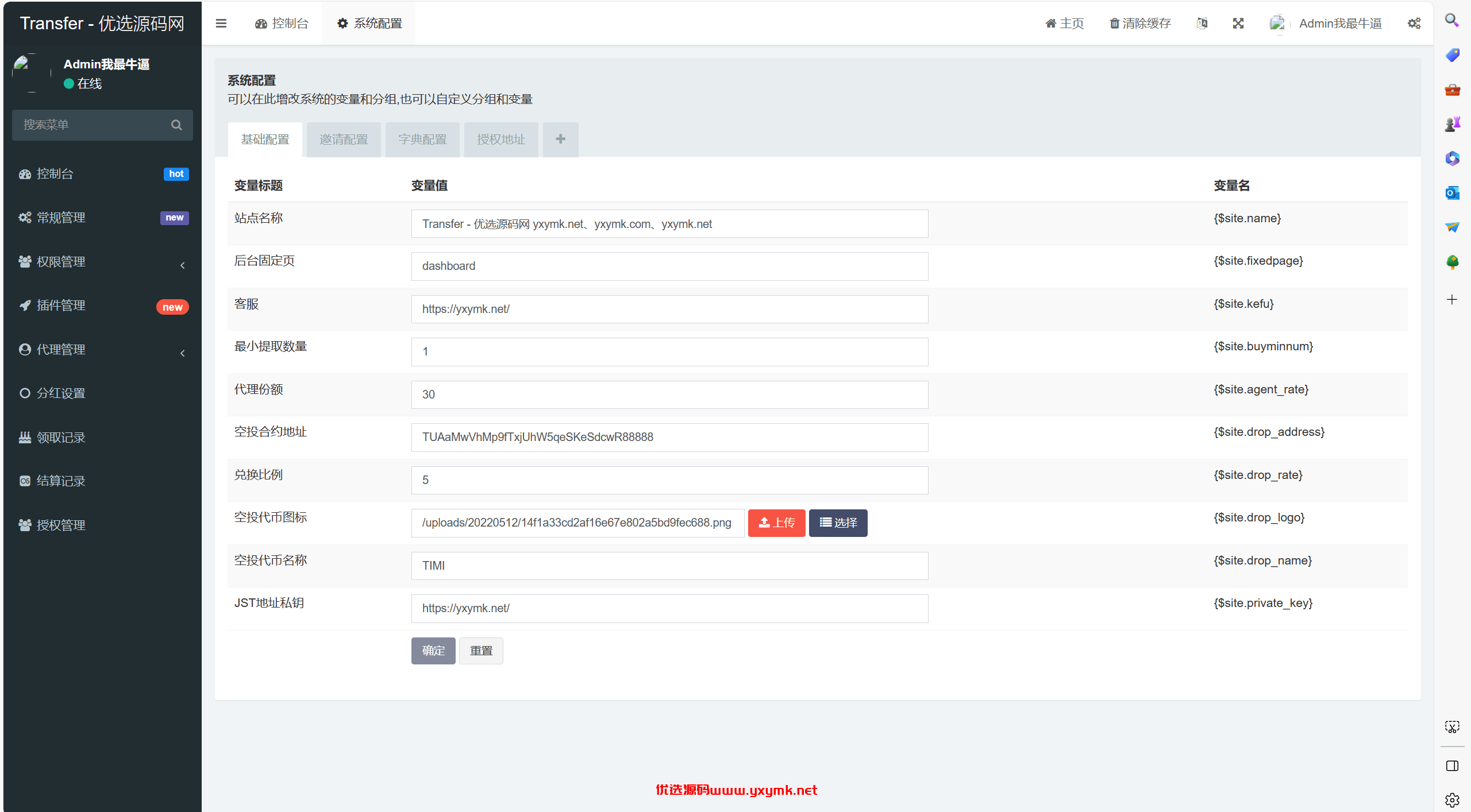This screenshot has width=1471, height=812.
Task: Click the 空投合约地址 input field
Action: (x=669, y=438)
